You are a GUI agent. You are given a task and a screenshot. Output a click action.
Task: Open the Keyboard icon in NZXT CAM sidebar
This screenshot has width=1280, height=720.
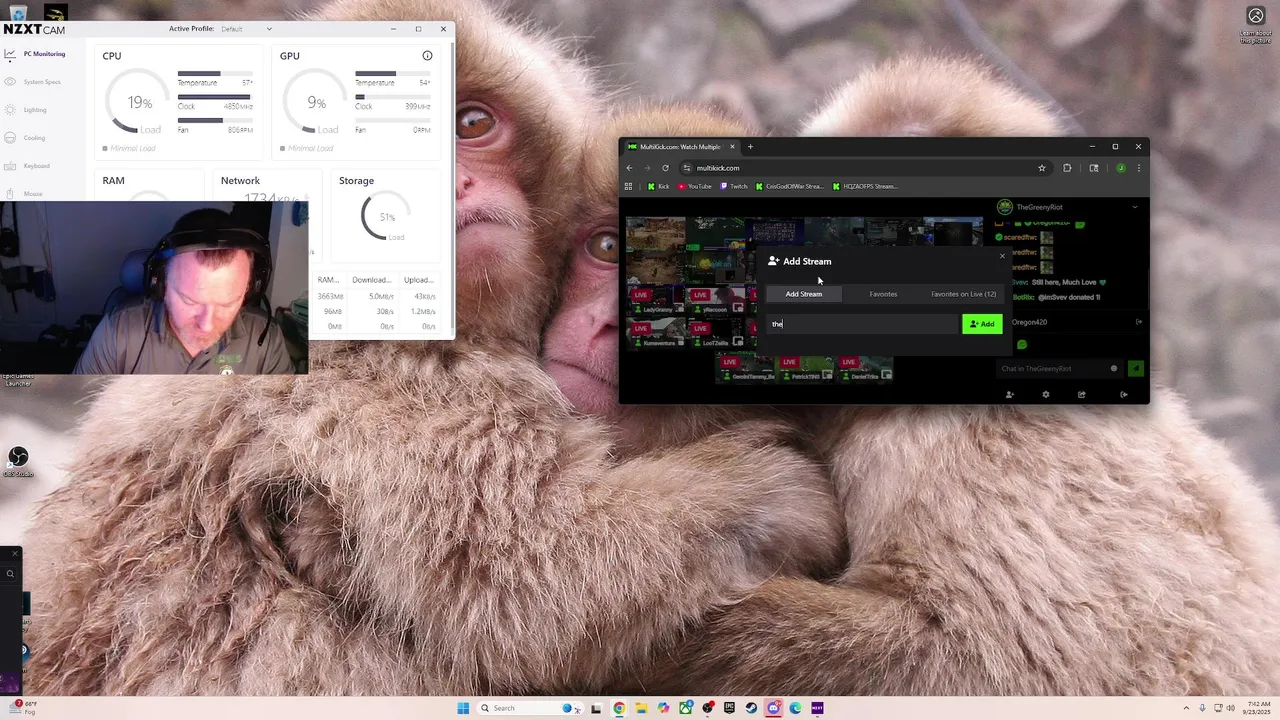click(x=10, y=166)
